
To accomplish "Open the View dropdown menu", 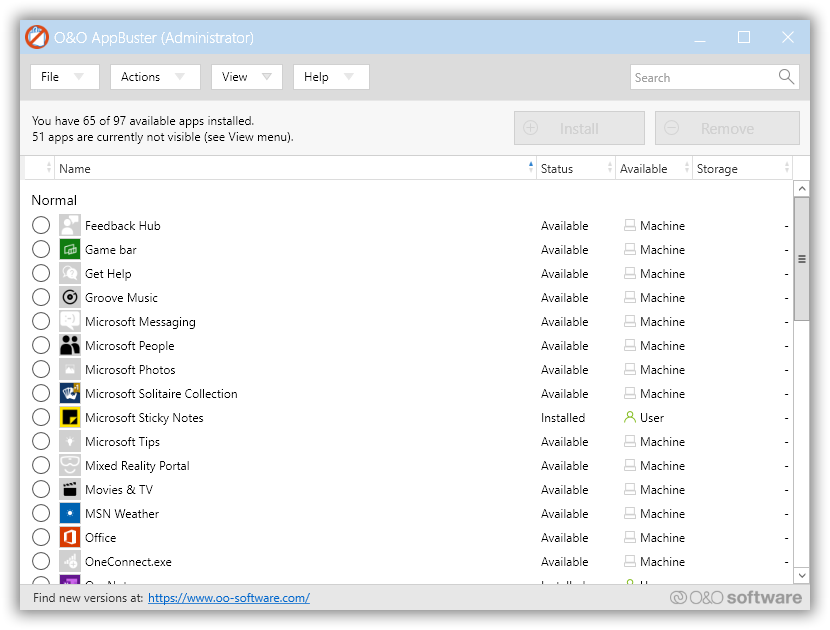I will [x=247, y=77].
